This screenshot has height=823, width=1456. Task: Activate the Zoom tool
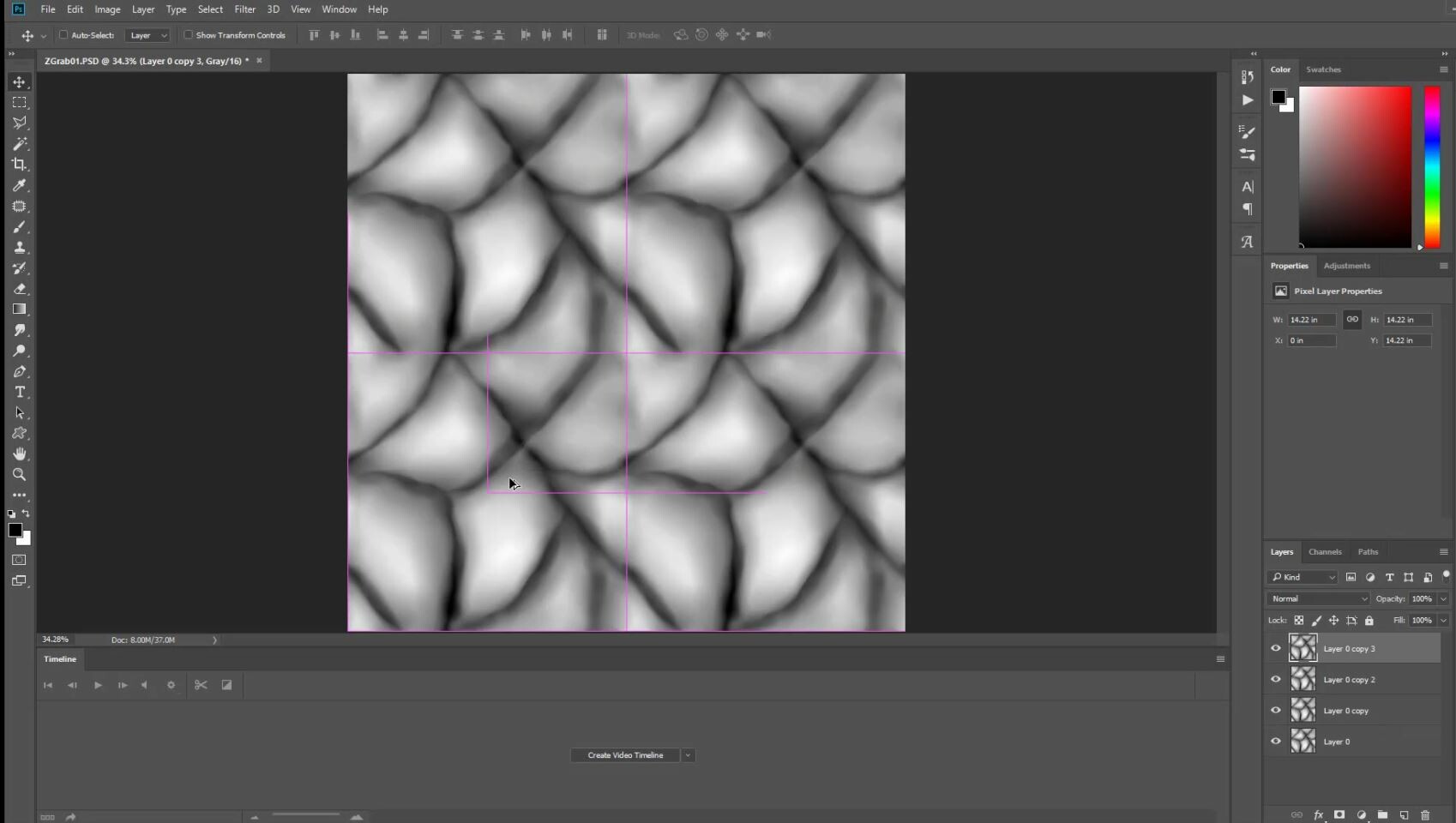pos(19,475)
